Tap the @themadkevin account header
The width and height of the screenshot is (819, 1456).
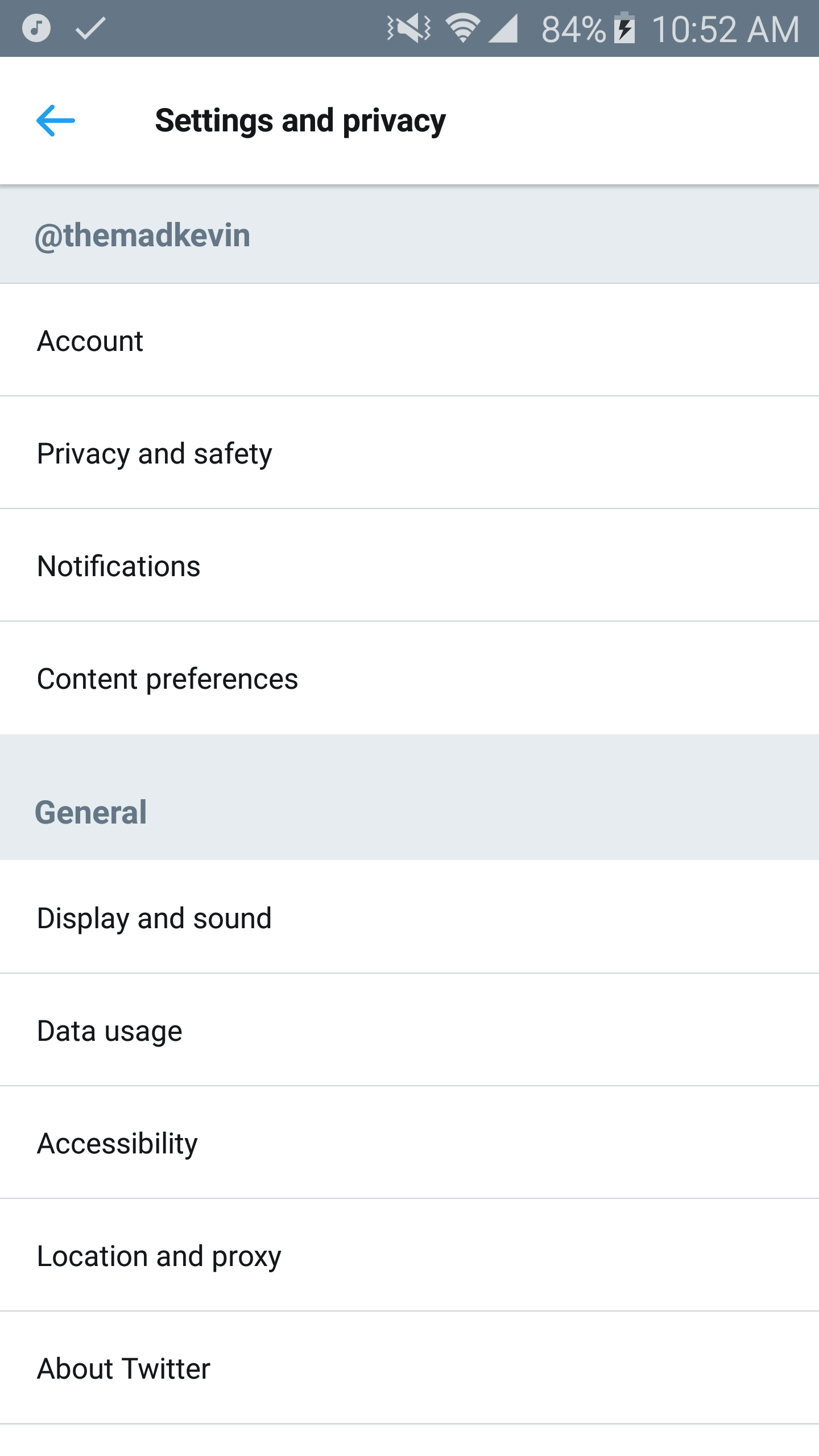point(143,235)
